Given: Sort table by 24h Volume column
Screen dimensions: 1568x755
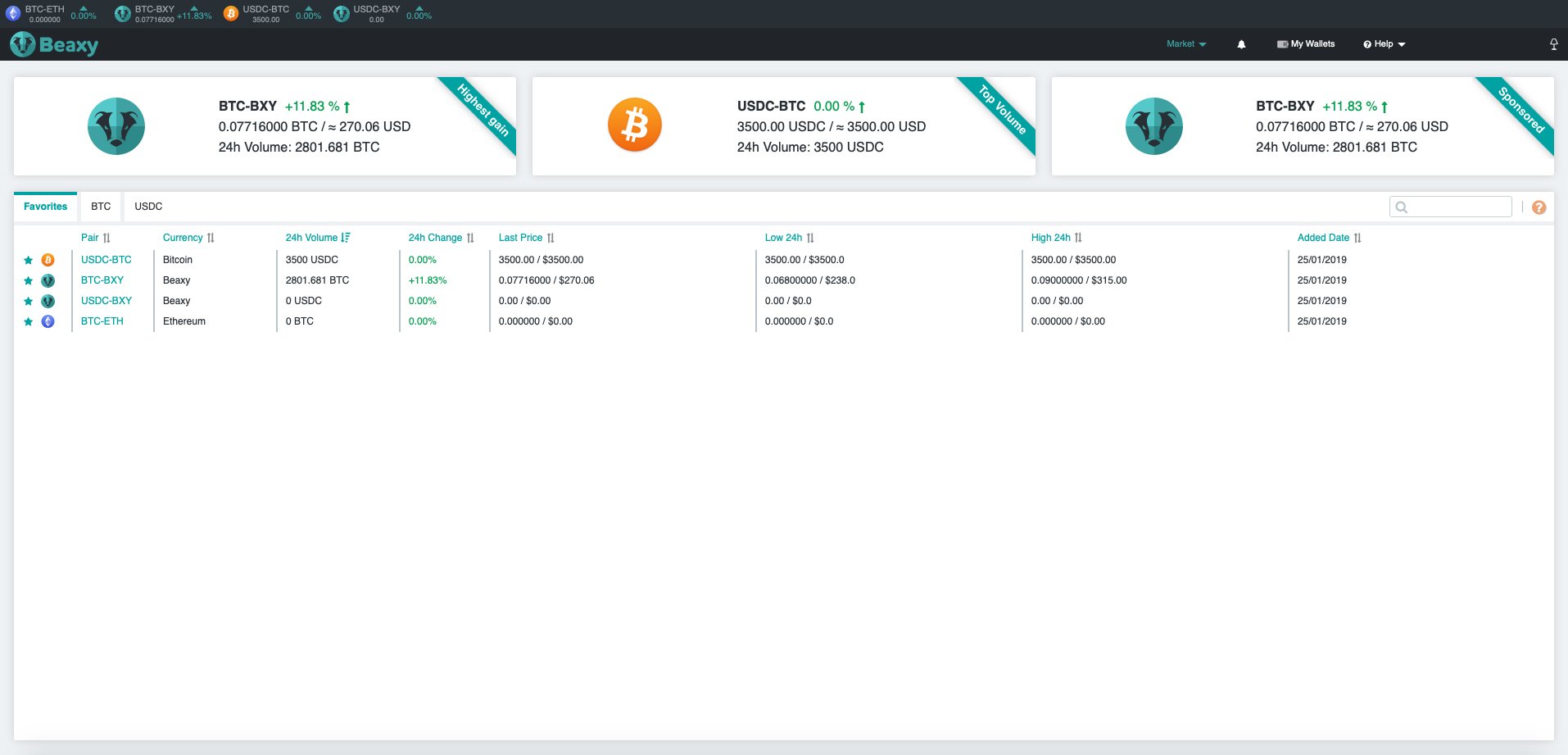Looking at the screenshot, I should coord(318,238).
